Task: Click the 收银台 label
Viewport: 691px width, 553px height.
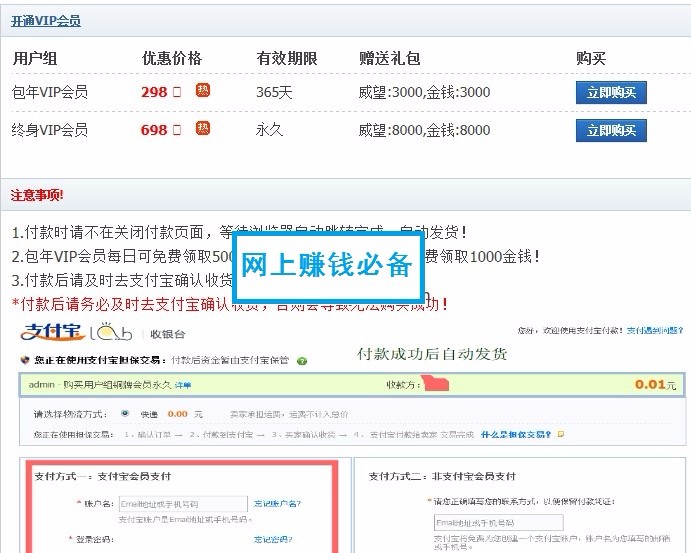Action: (x=167, y=334)
